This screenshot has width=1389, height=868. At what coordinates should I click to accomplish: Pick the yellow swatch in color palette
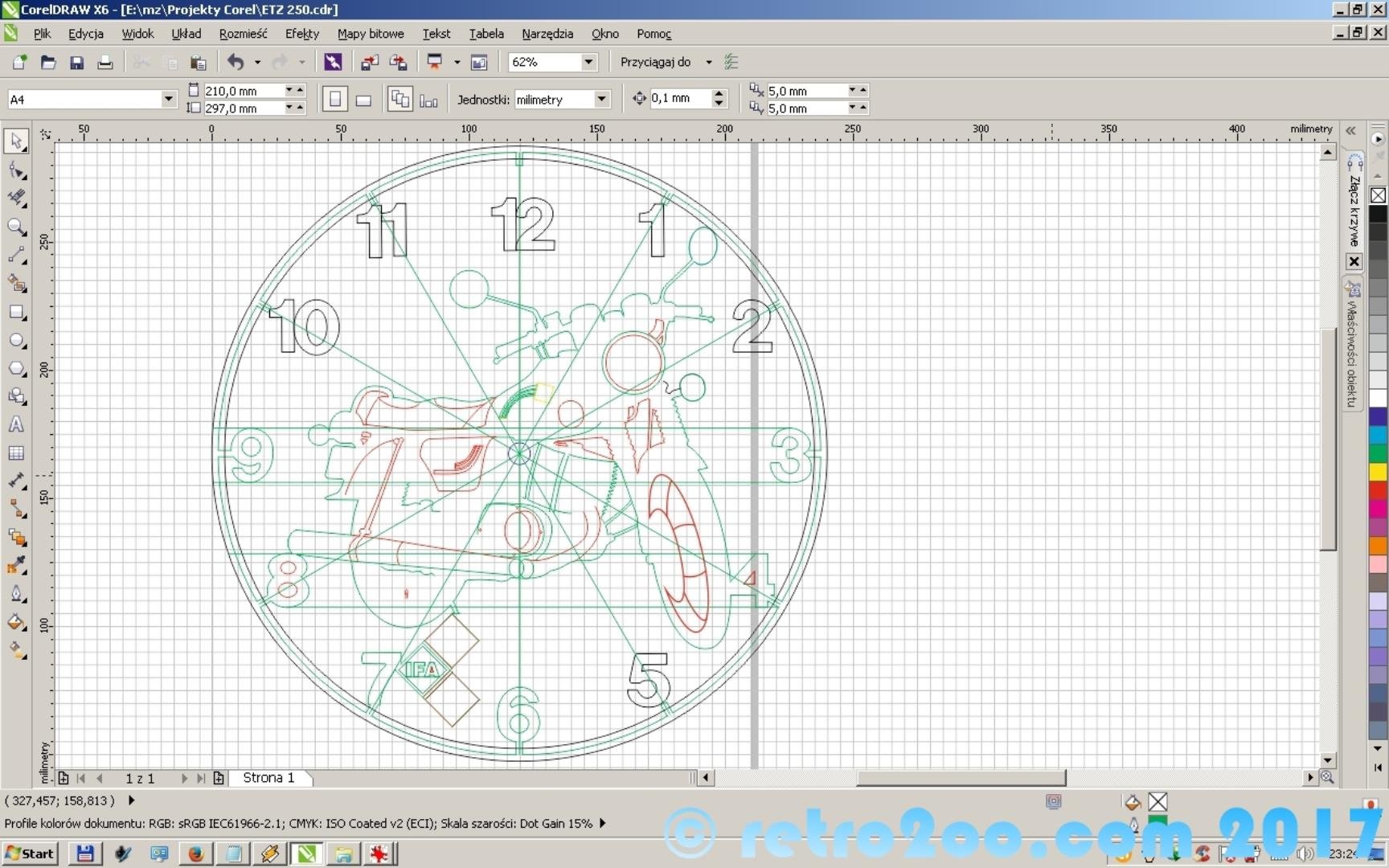pos(1378,472)
